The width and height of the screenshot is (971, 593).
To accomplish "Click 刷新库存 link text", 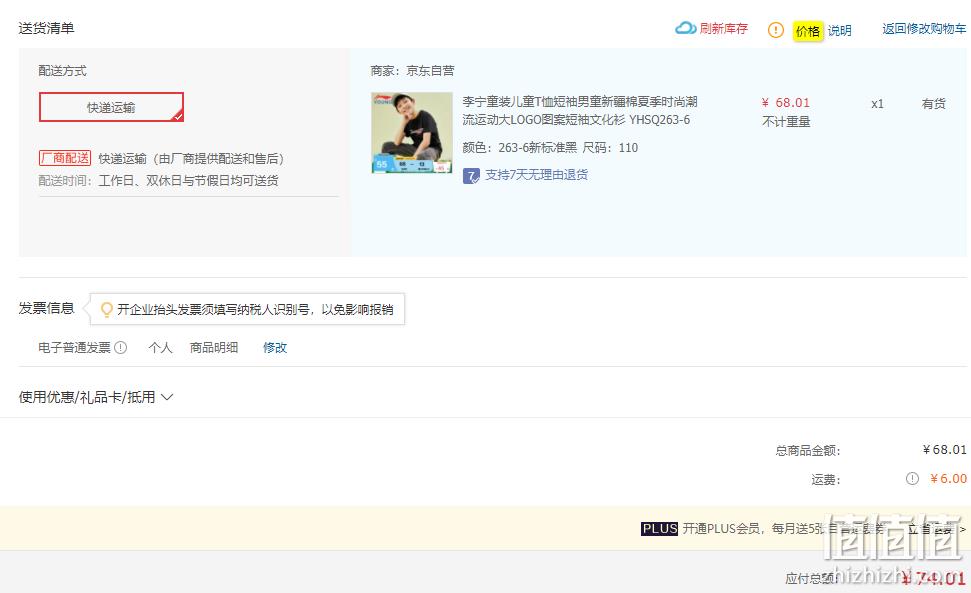I will click(724, 28).
